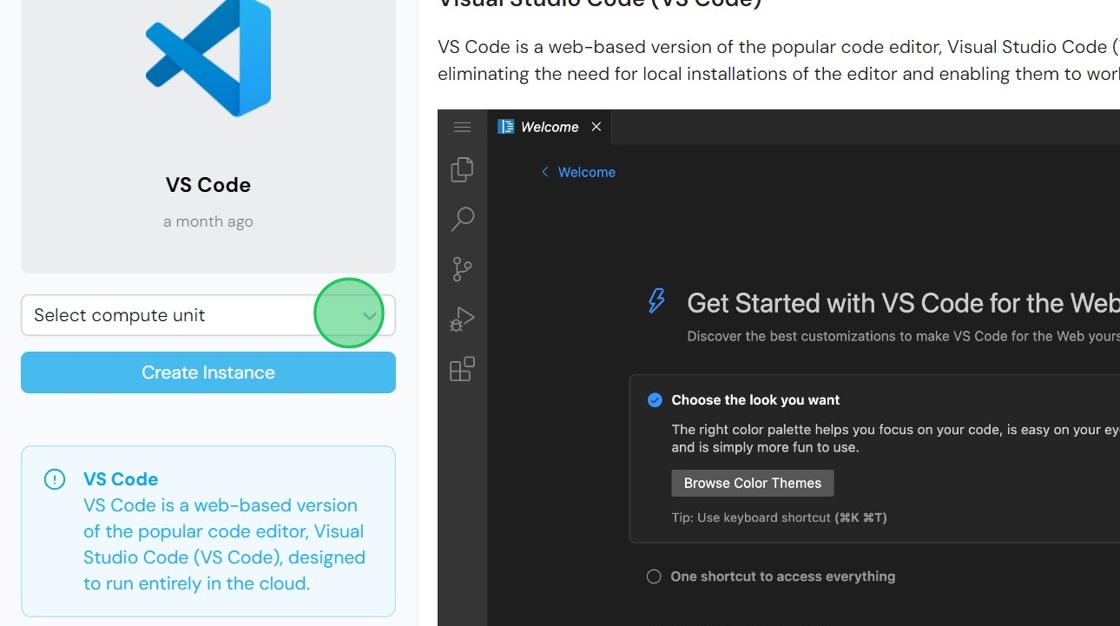The image size is (1120, 626).
Task: Open the Explorer files icon in activity bar
Action: coord(462,169)
